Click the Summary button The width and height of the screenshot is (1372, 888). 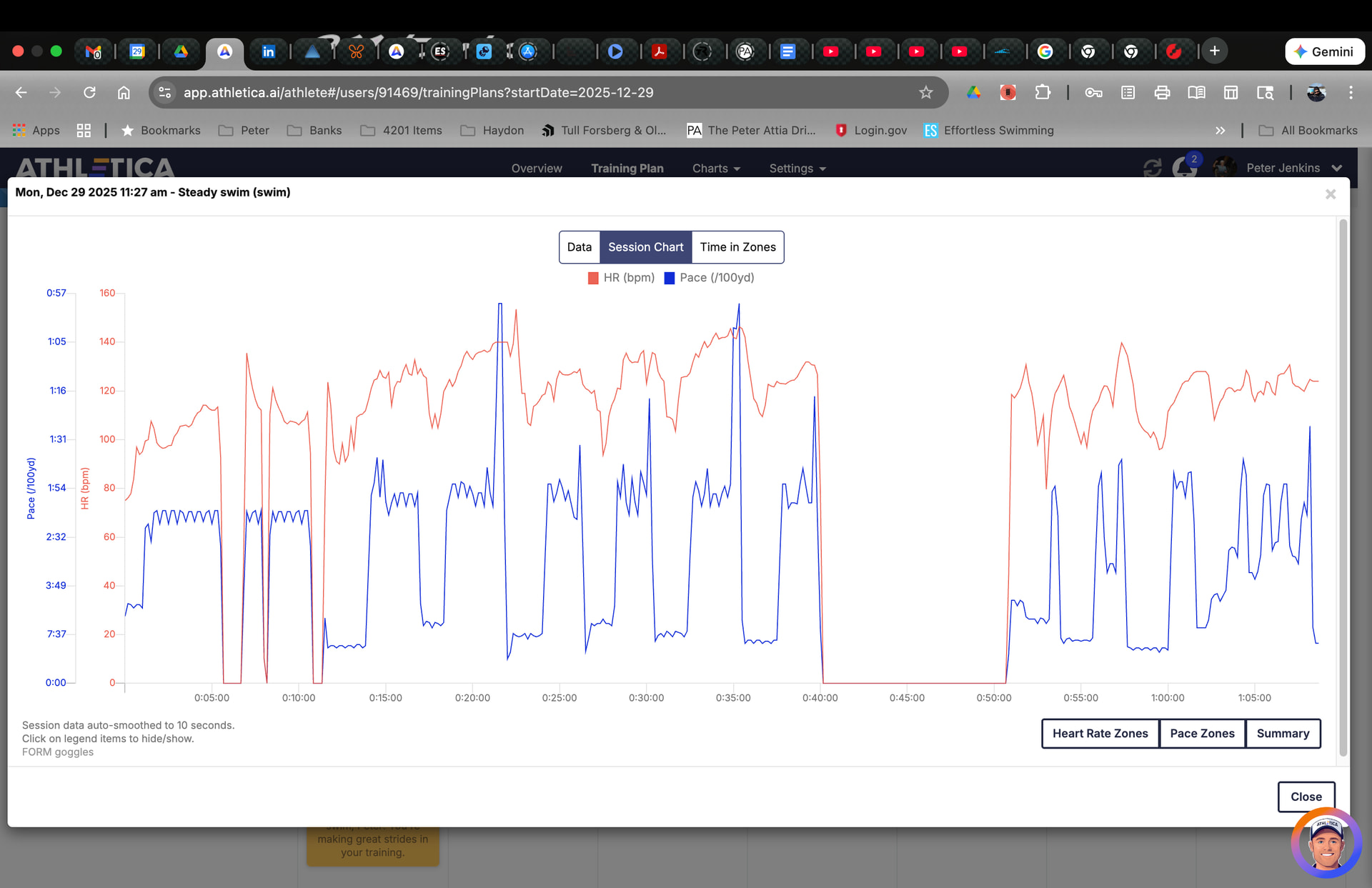1283,734
